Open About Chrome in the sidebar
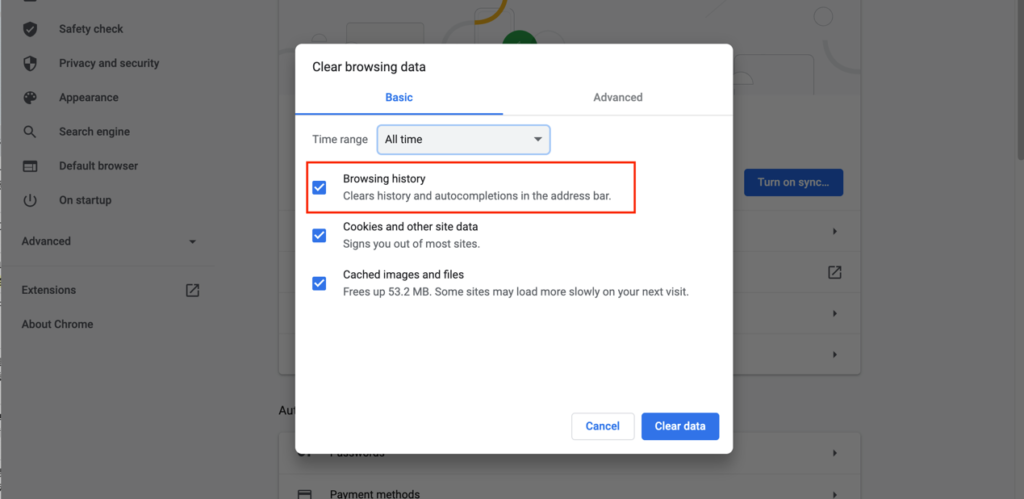 point(57,324)
